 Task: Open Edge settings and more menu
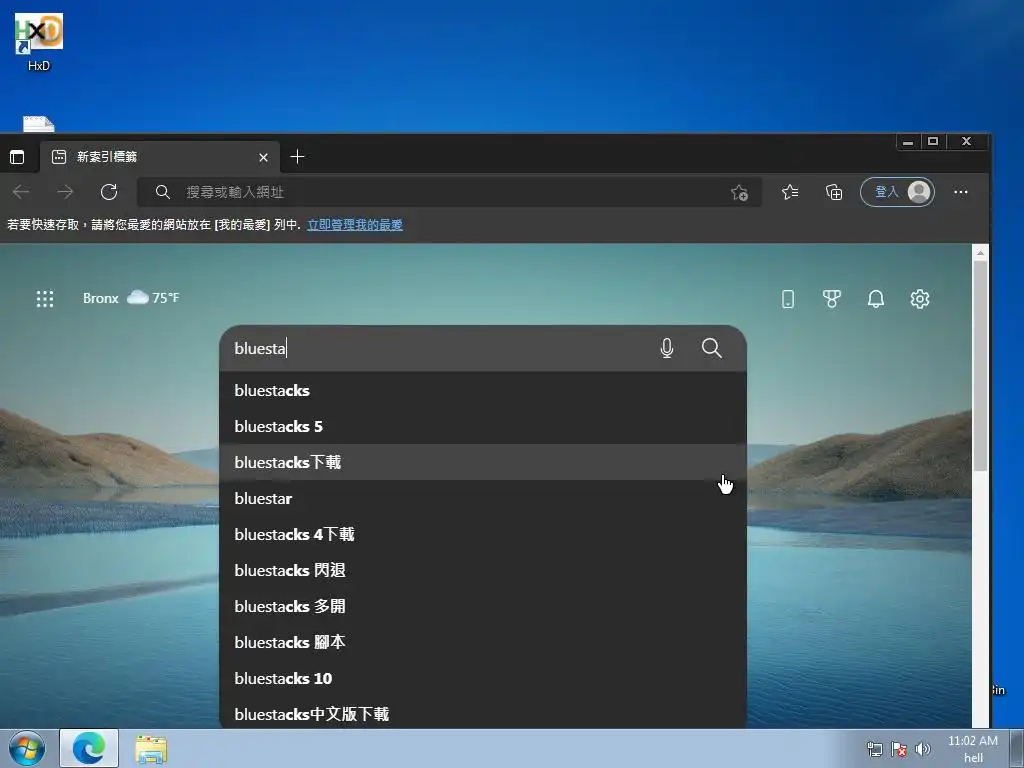click(961, 192)
